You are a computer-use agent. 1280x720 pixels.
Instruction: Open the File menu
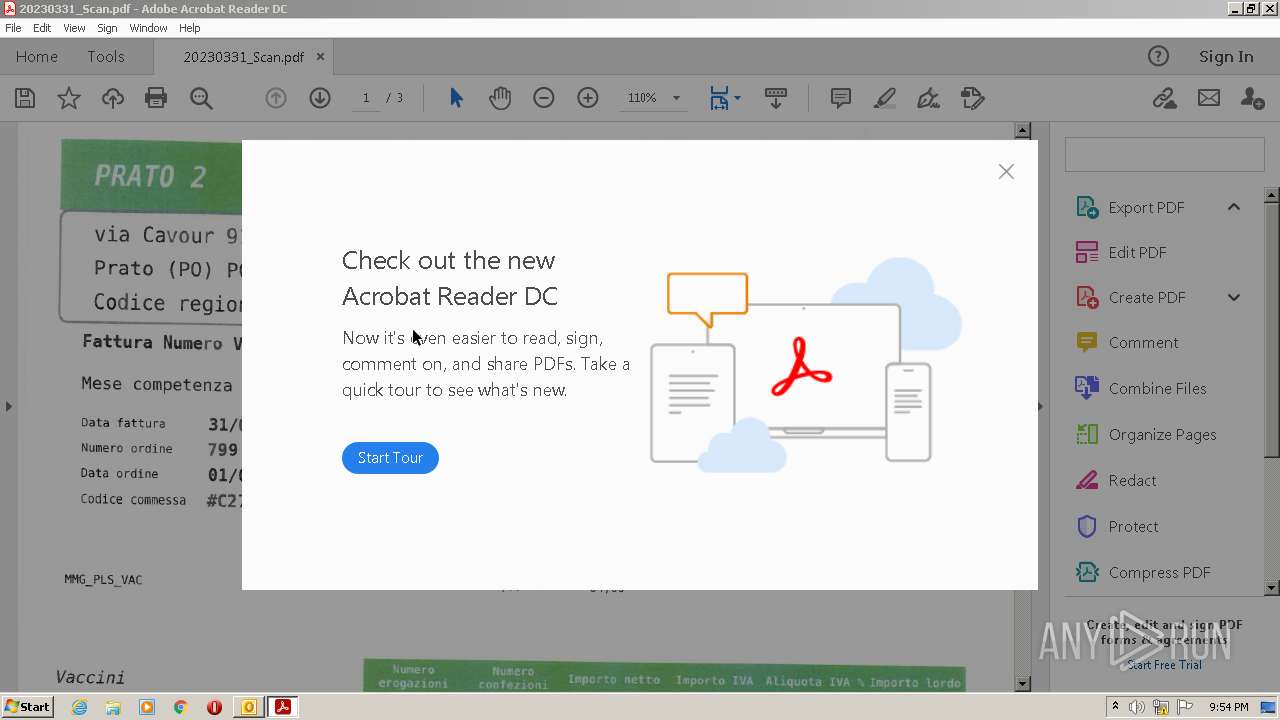(x=13, y=28)
